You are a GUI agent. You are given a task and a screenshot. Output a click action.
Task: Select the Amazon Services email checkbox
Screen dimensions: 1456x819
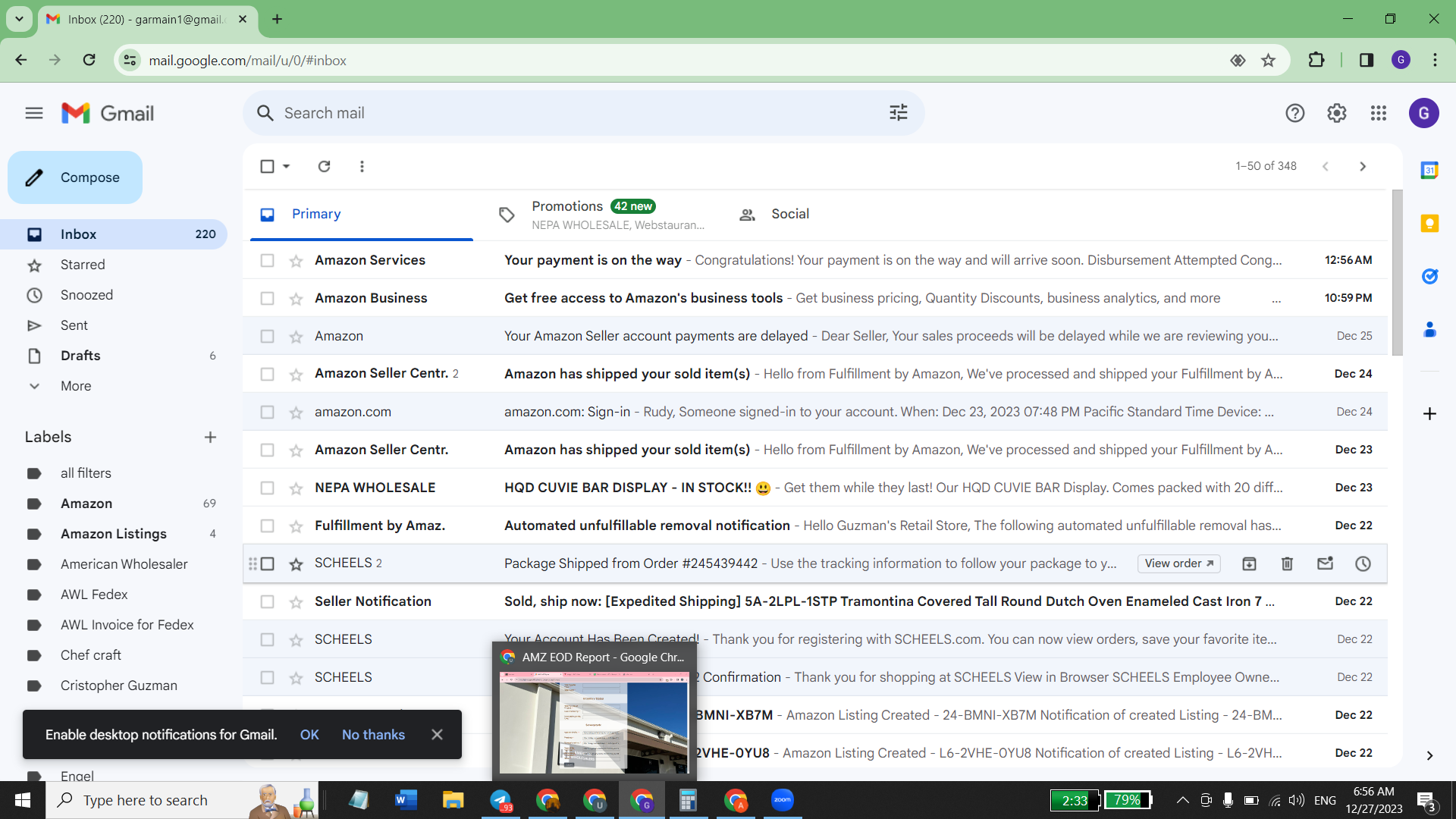point(267,260)
